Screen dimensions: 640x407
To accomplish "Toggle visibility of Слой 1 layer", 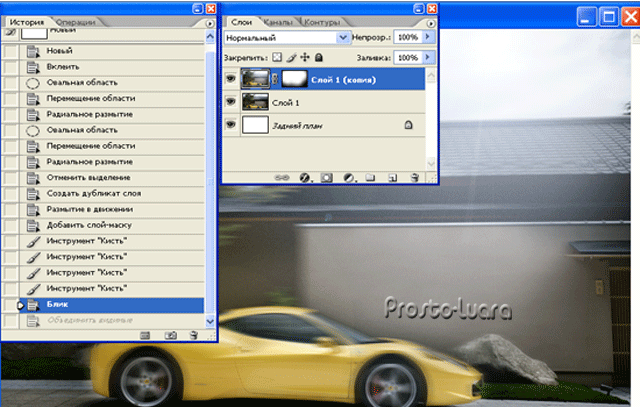I will pos(231,101).
